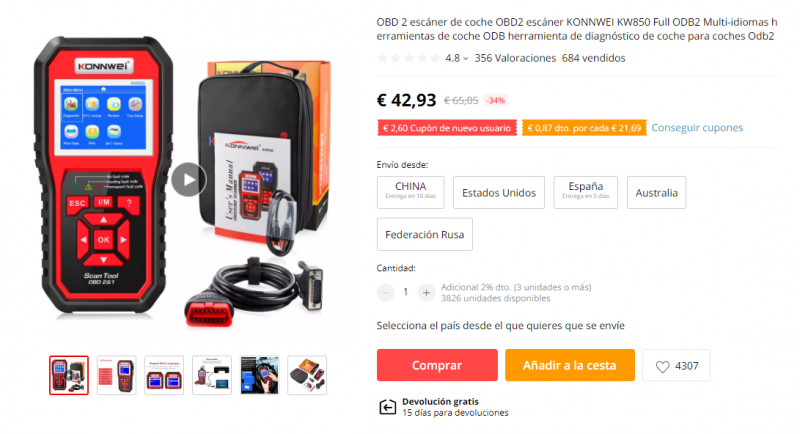The image size is (800, 434).
Task: Click the Comprar button
Action: coord(437,365)
